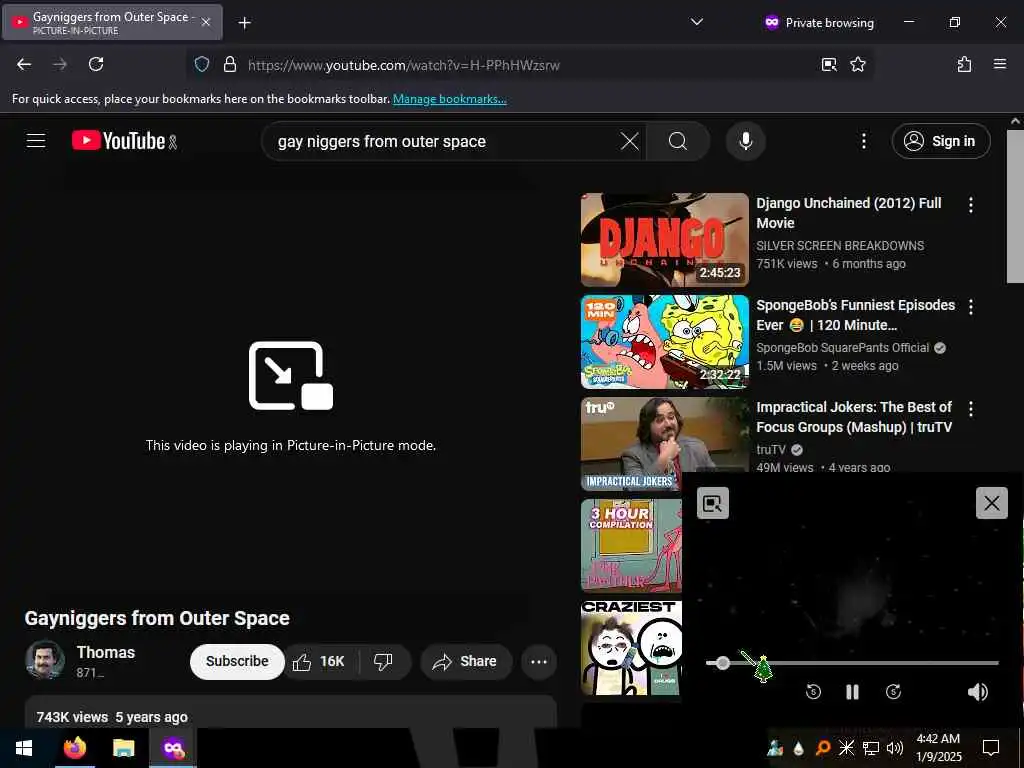Start voice search with the microphone icon
Image resolution: width=1024 pixels, height=768 pixels.
[745, 141]
